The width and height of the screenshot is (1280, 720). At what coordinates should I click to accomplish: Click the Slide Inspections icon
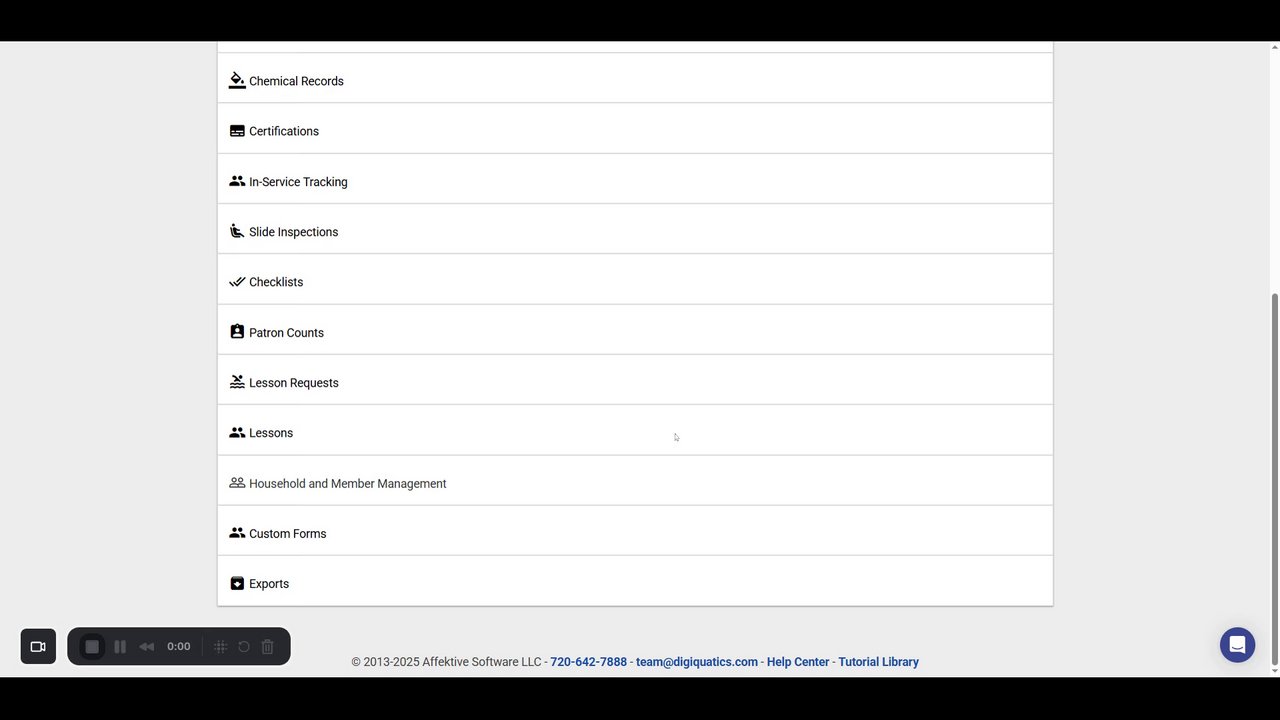237,231
